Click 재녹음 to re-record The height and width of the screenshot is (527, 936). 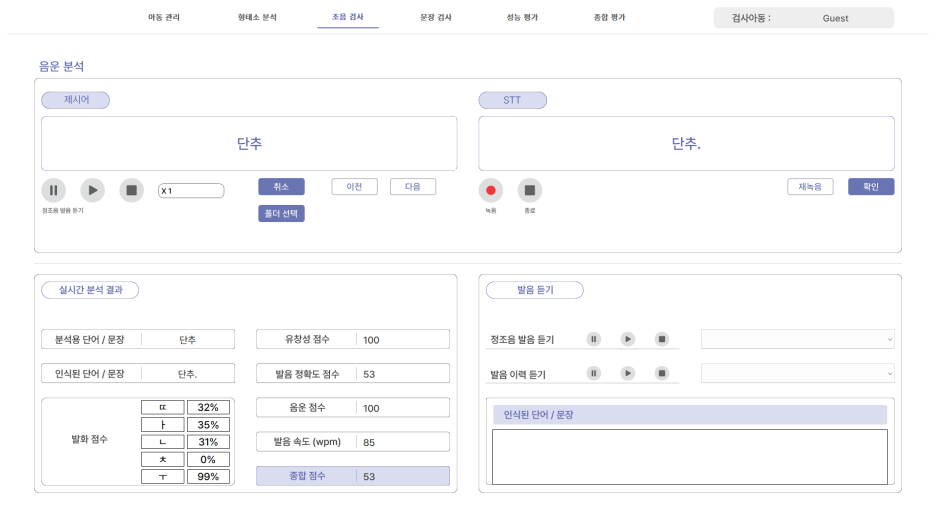(x=810, y=187)
